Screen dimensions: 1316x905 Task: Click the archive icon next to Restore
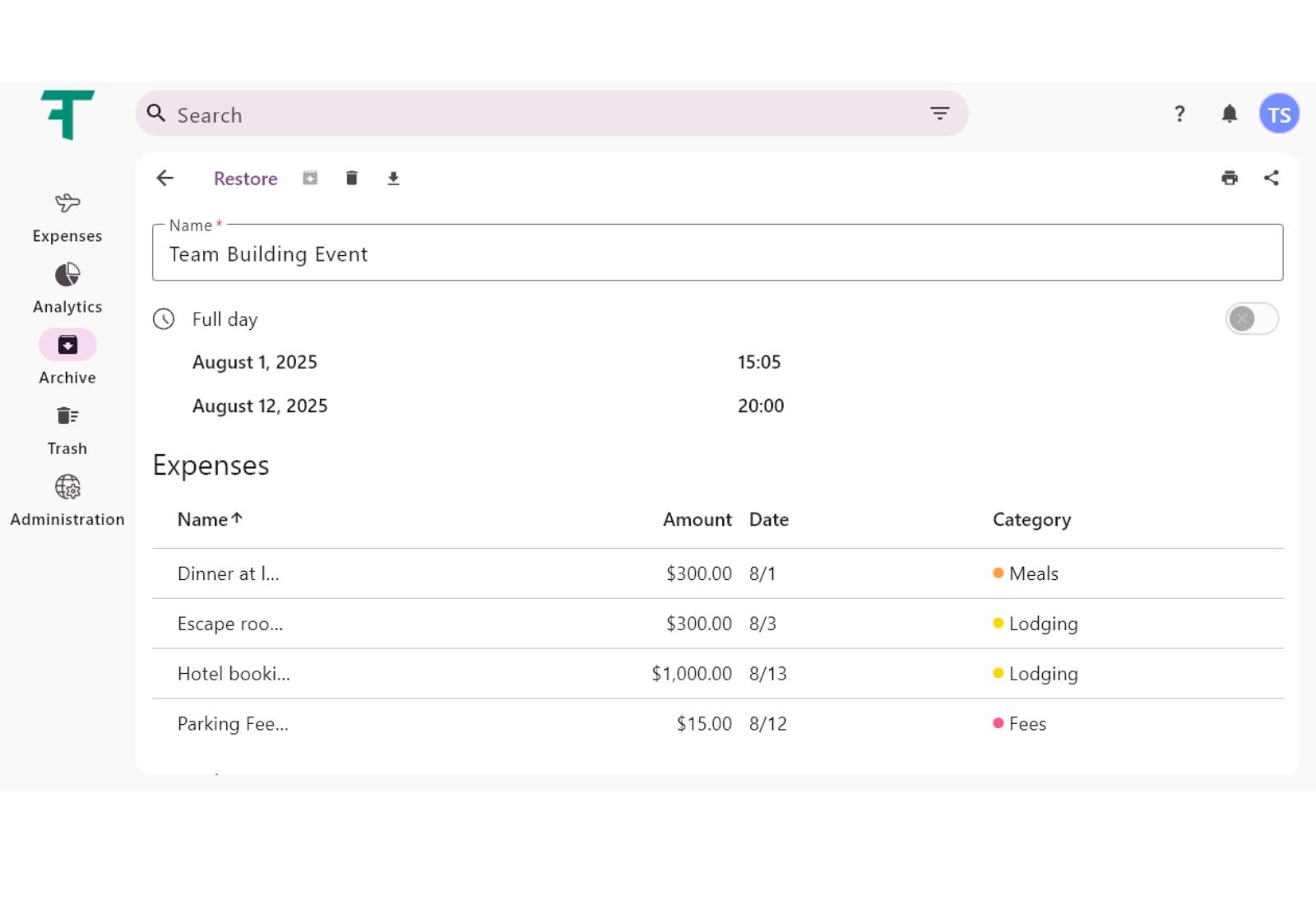(x=310, y=179)
